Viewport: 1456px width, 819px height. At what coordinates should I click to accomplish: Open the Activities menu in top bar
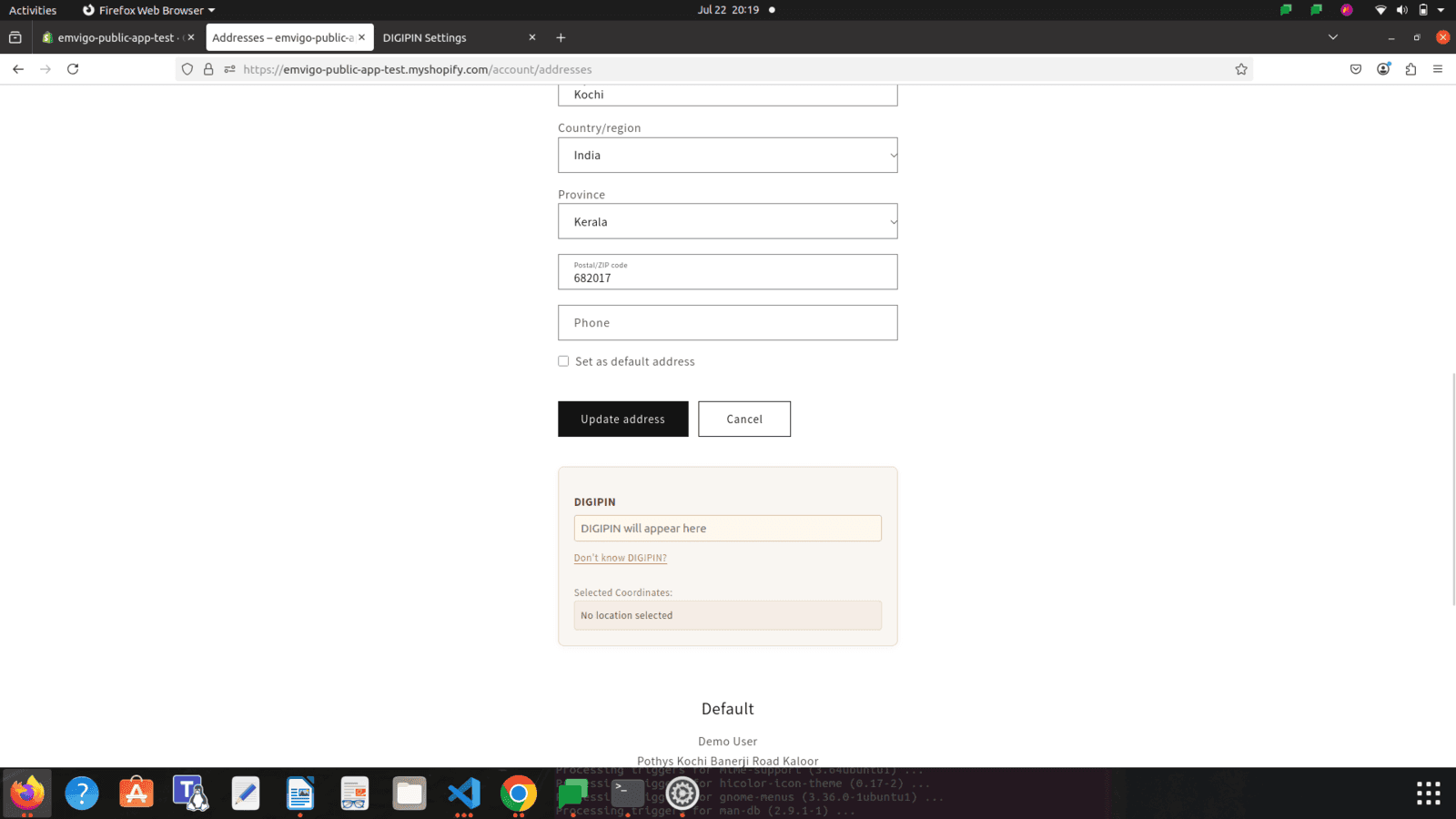pyautogui.click(x=33, y=10)
